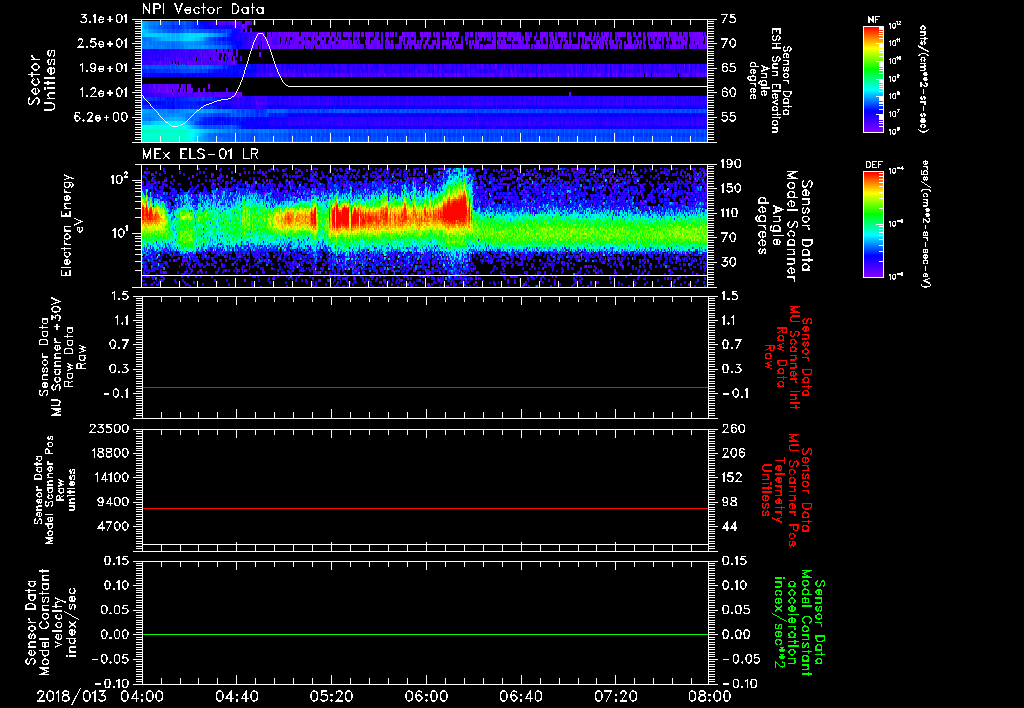The height and width of the screenshot is (708, 1024).
Task: Click the 'cnts/(cm**2-sr-sec)' units label
Action: [x=923, y=79]
